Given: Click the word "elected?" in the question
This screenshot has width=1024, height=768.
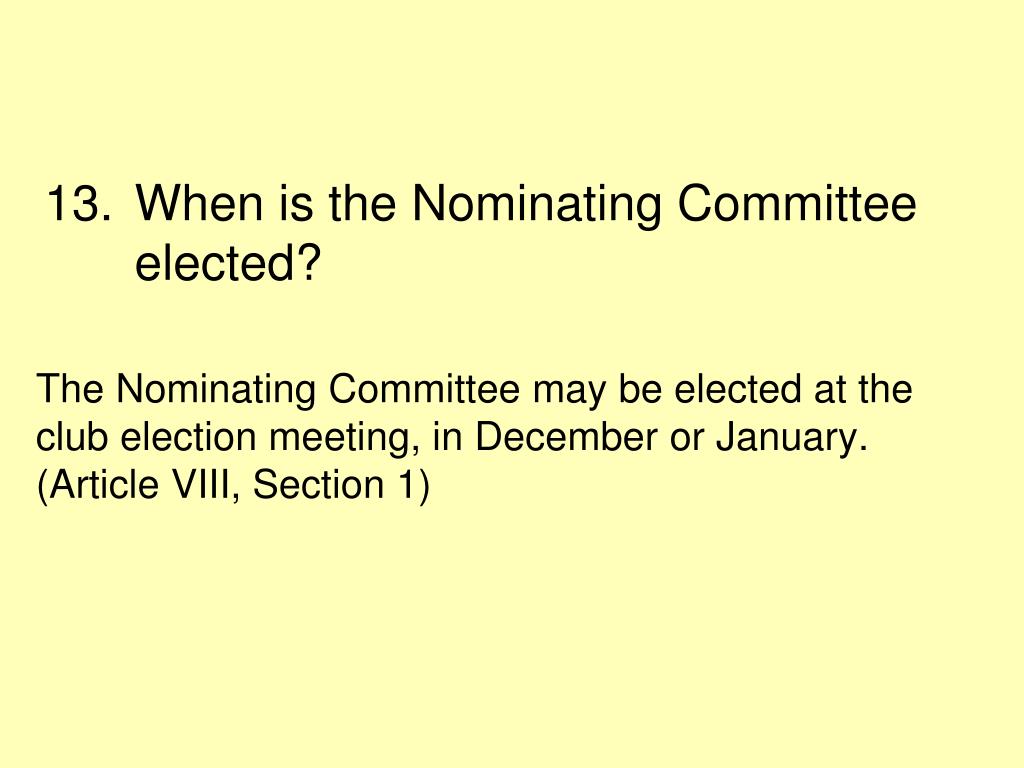Looking at the screenshot, I should (x=228, y=263).
